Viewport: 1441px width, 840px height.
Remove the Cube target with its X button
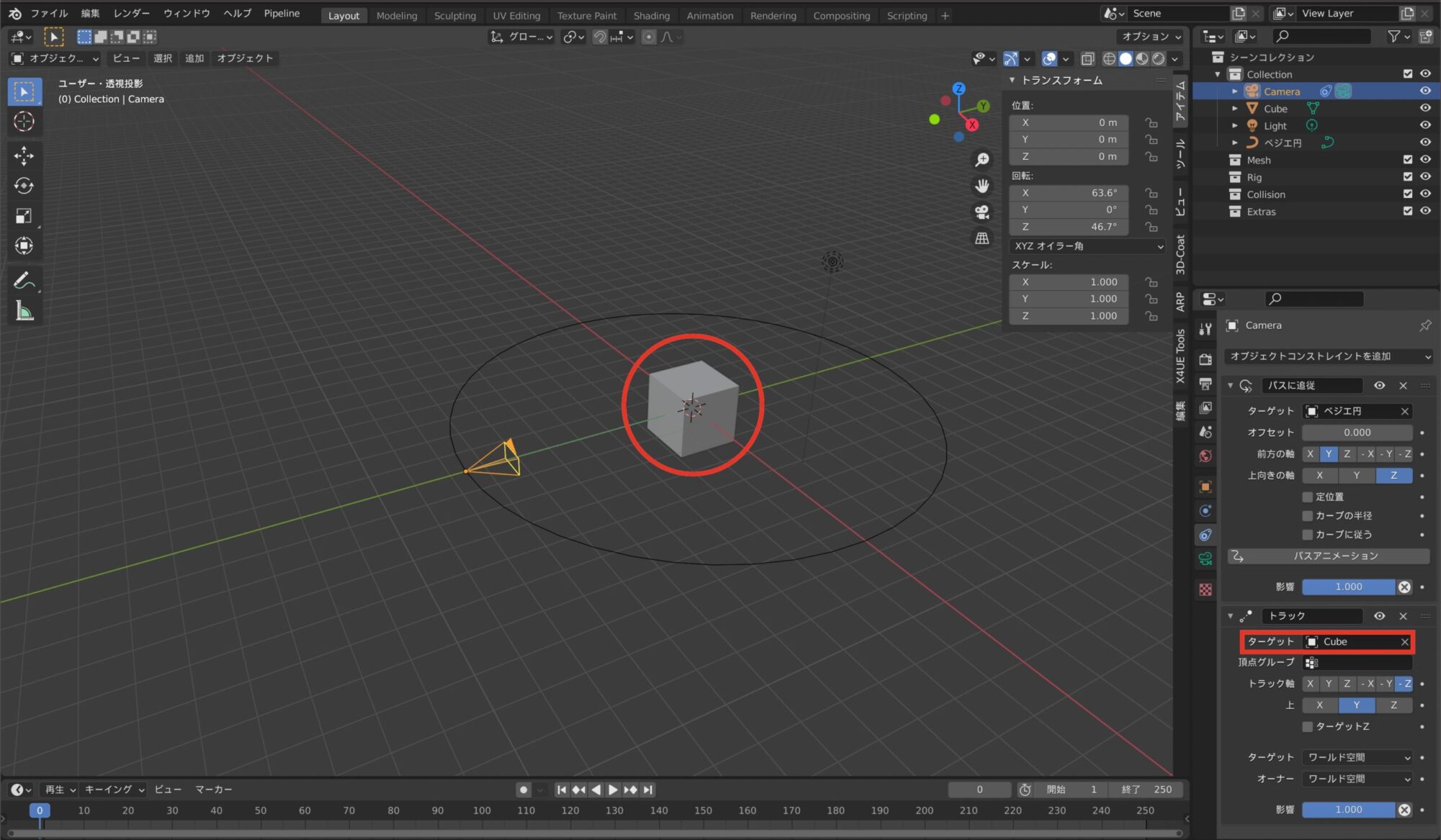[1405, 641]
